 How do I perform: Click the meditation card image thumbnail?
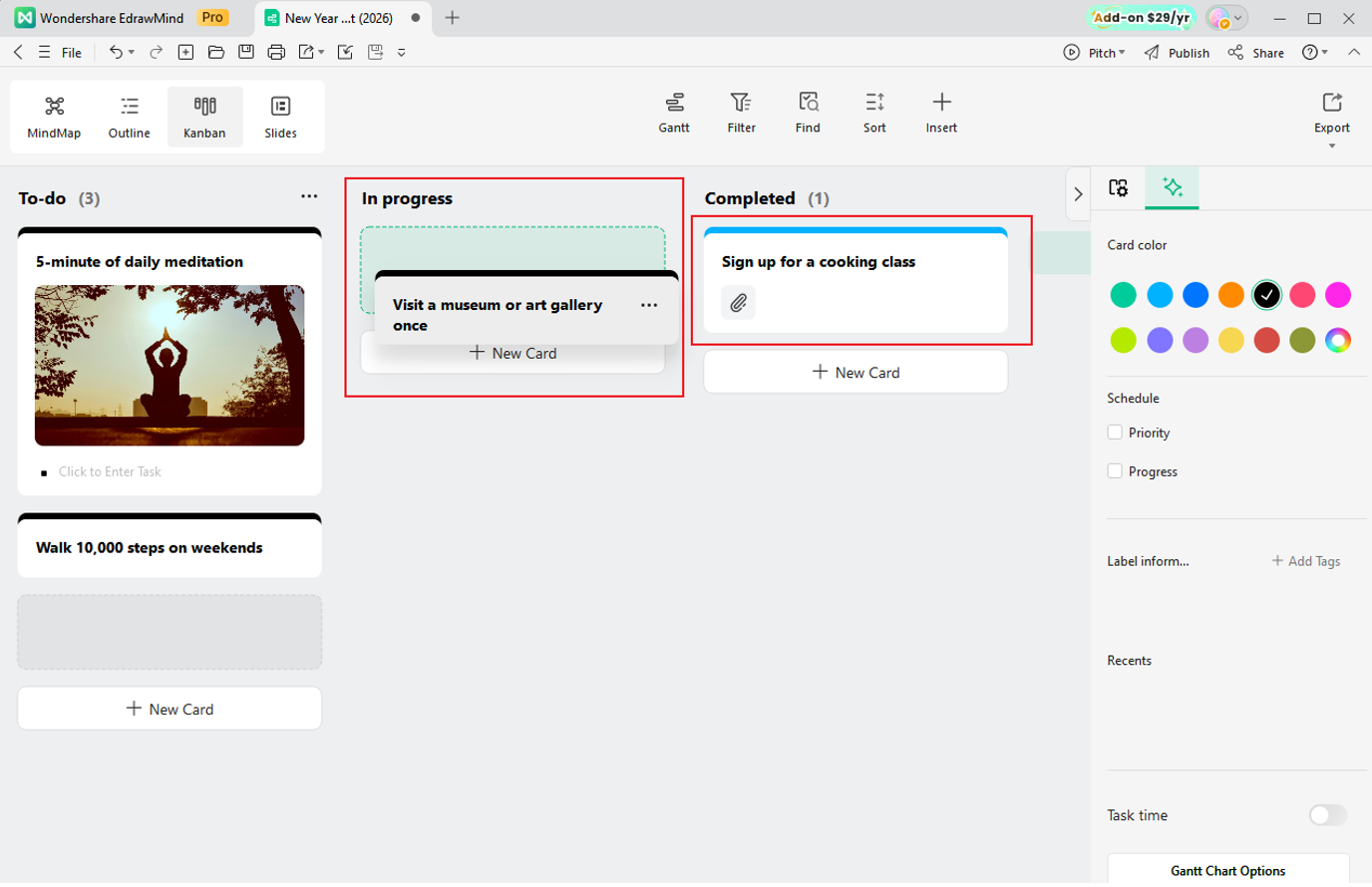click(170, 366)
